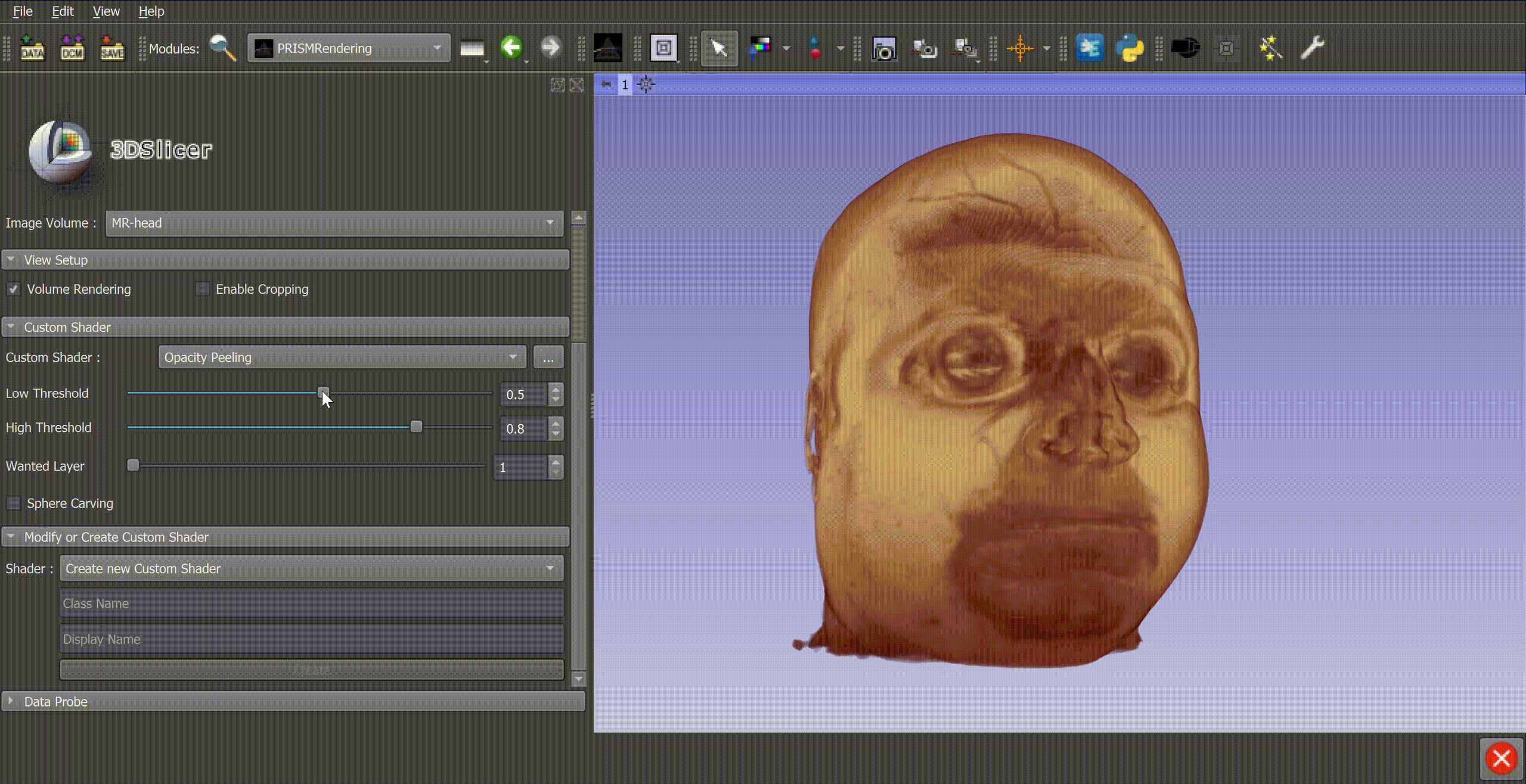The height and width of the screenshot is (784, 1526).
Task: Open the Help menu
Action: click(x=151, y=11)
